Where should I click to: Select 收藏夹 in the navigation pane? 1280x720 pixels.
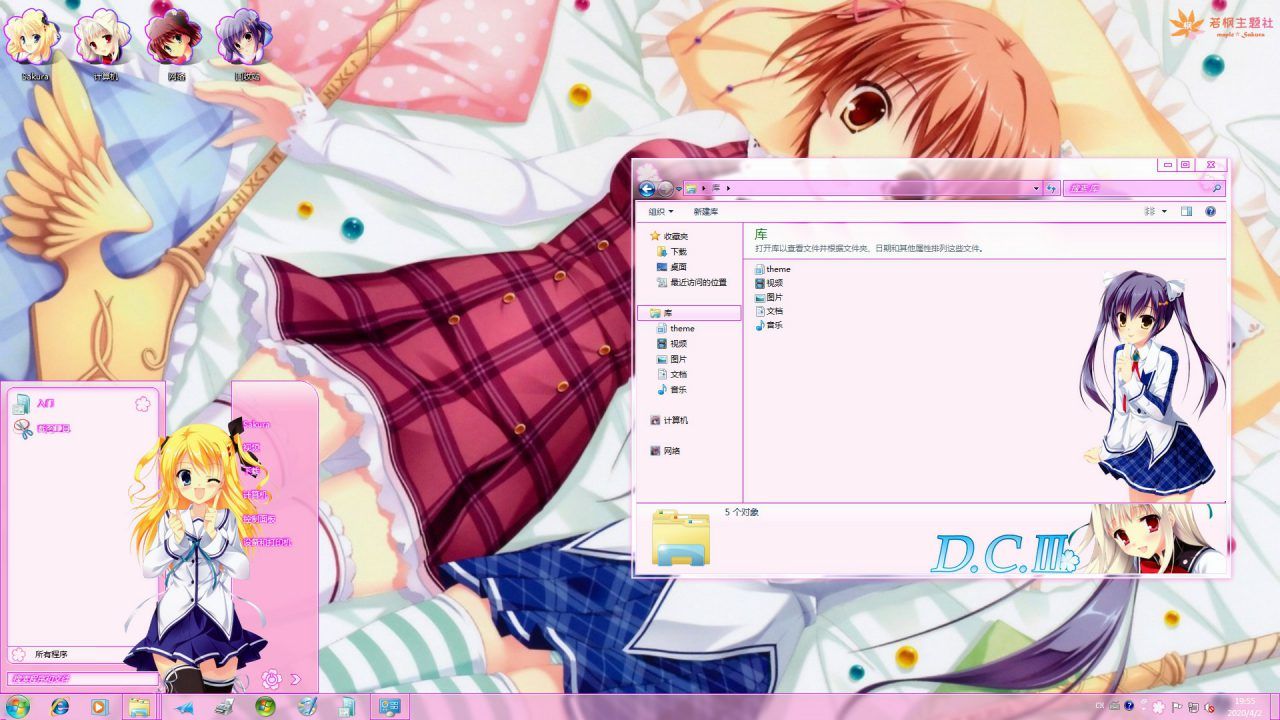point(668,236)
